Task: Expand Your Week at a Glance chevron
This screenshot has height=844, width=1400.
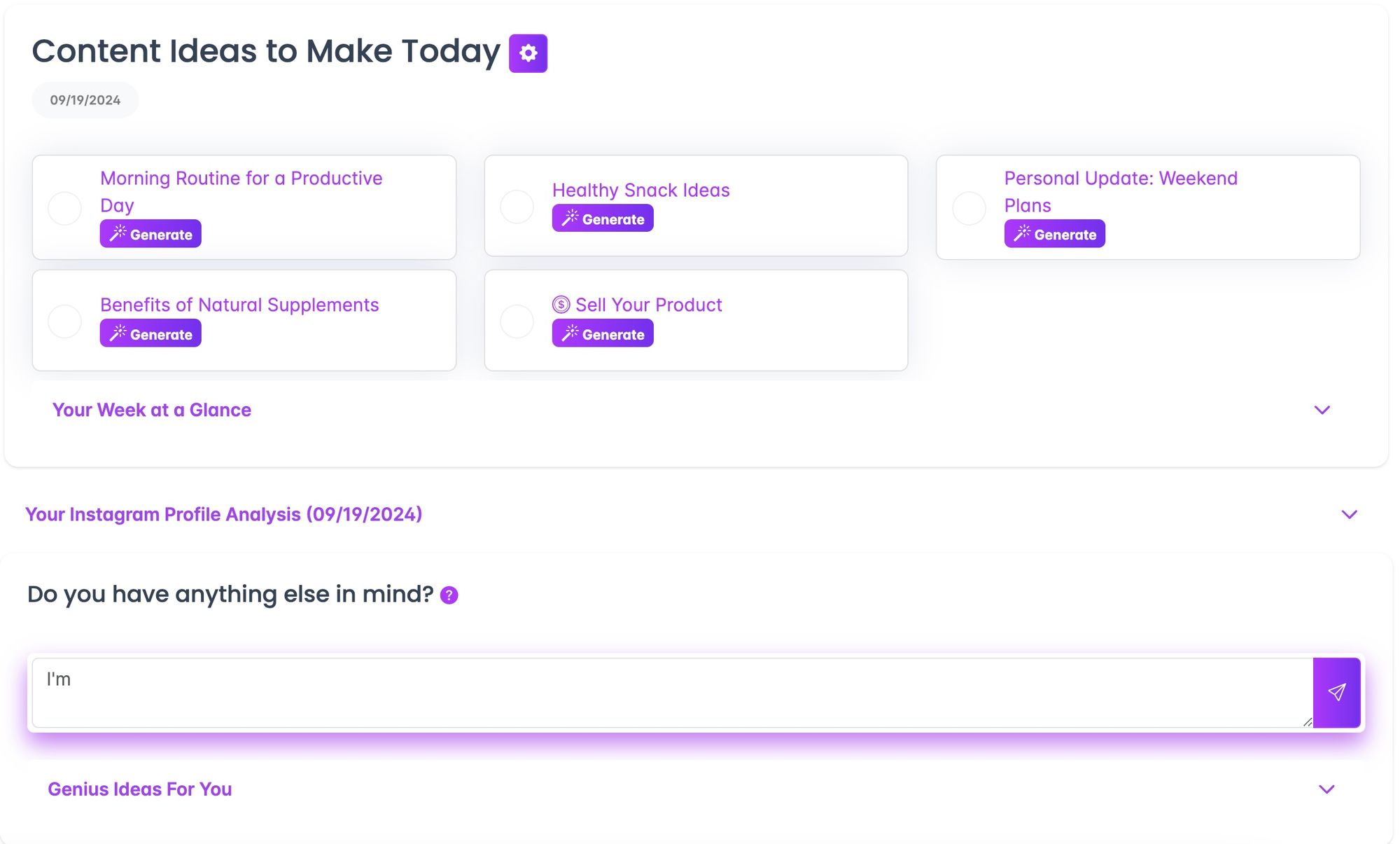Action: click(1322, 410)
